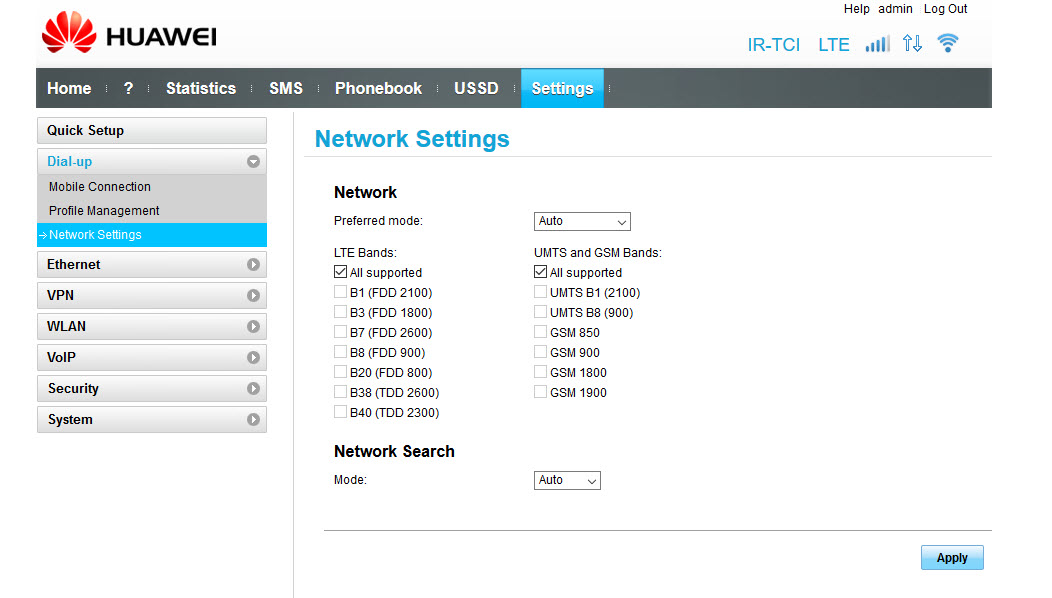1052x598 pixels.
Task: Open the question mark help tab
Action: coord(128,88)
